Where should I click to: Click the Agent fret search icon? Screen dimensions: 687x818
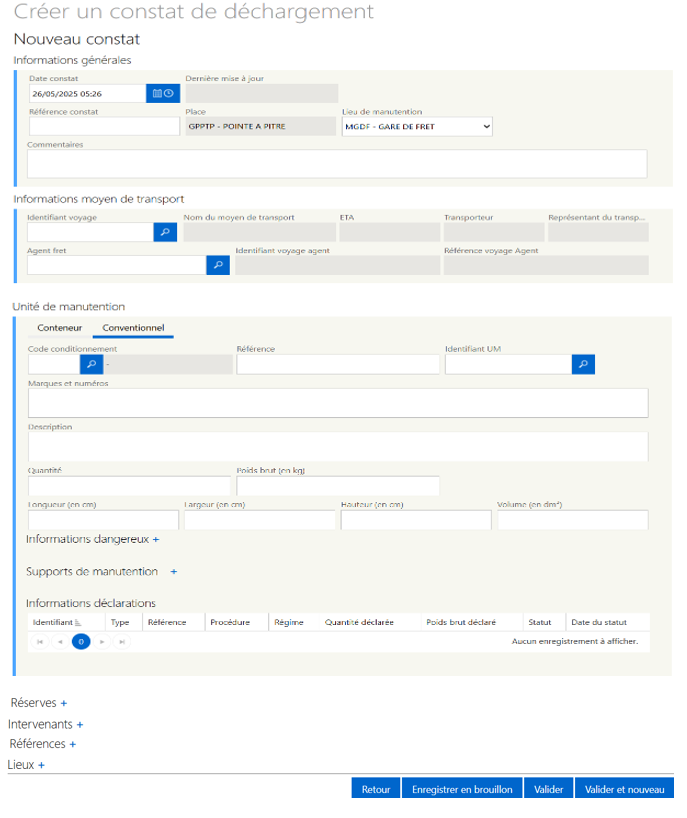point(218,265)
